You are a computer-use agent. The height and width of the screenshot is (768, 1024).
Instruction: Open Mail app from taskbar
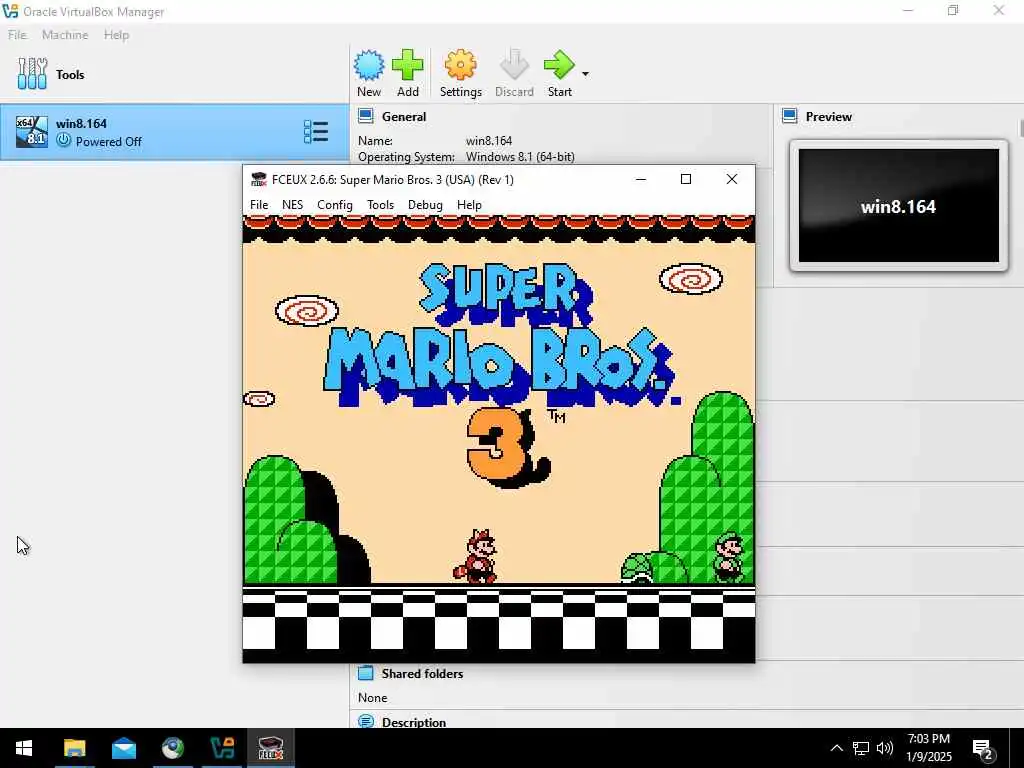(123, 748)
